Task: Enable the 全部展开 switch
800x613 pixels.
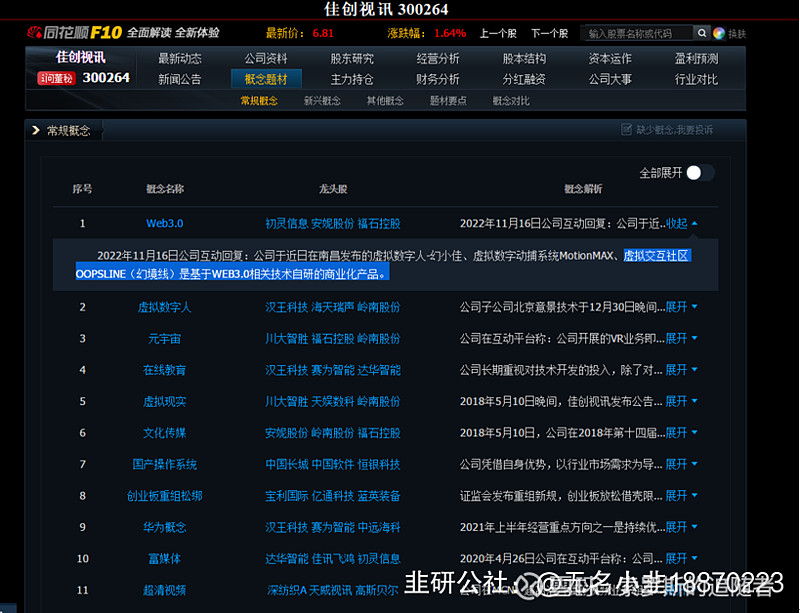Action: (699, 172)
